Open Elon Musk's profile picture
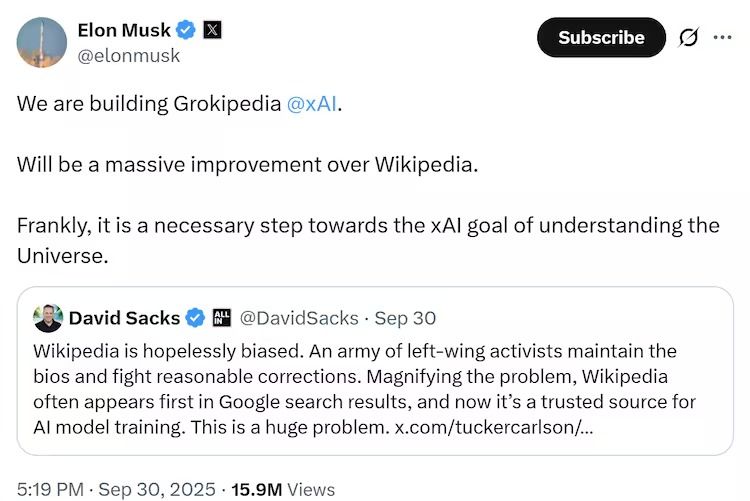This screenshot has width=750, height=501. coord(41,41)
